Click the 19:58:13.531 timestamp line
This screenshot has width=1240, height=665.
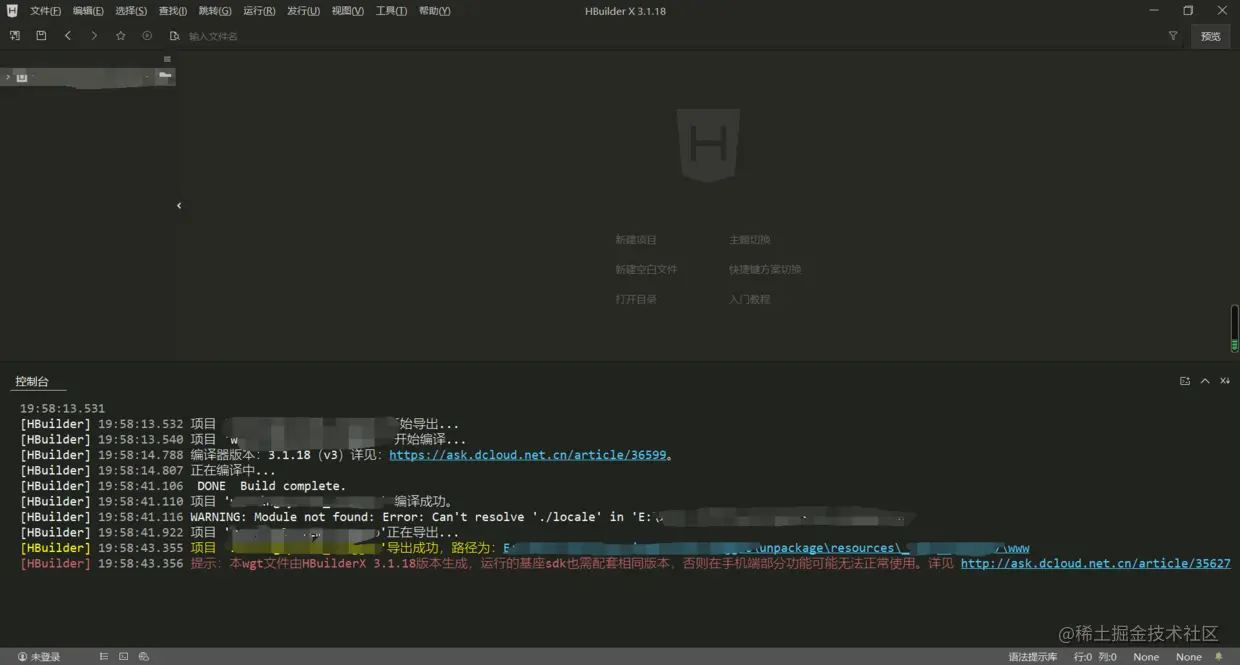(x=62, y=408)
